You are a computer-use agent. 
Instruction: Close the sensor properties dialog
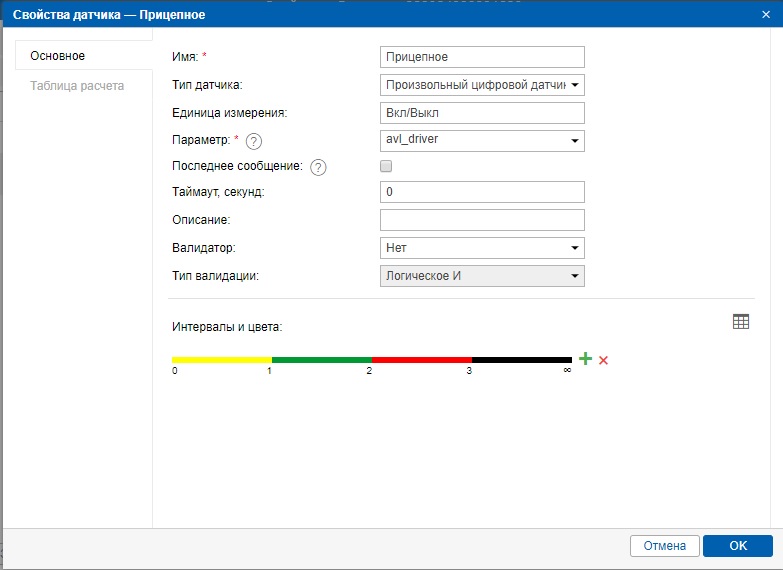coord(765,13)
